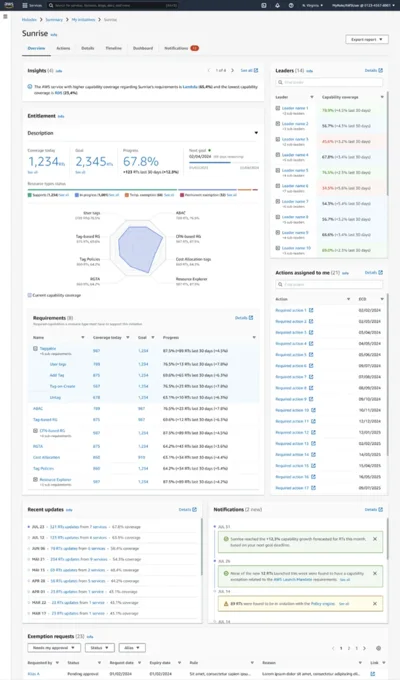Open the AWS Services grid menu
Image resolution: width=400 pixels, height=680 pixels.
coord(32,5)
